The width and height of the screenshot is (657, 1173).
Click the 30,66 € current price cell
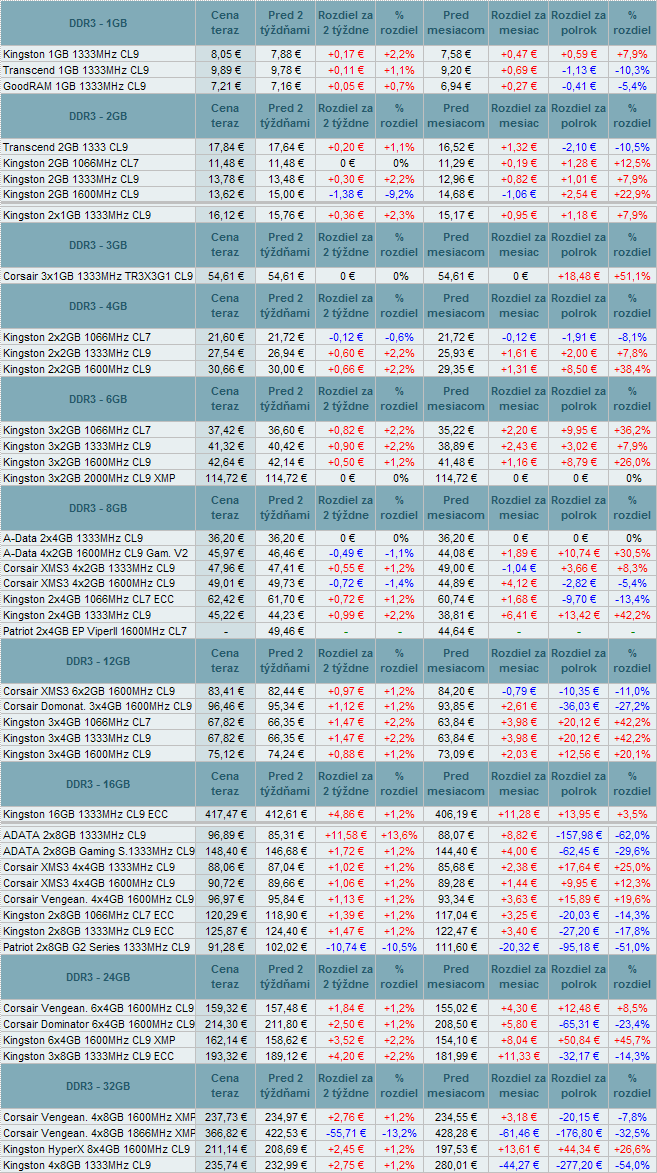(224, 370)
